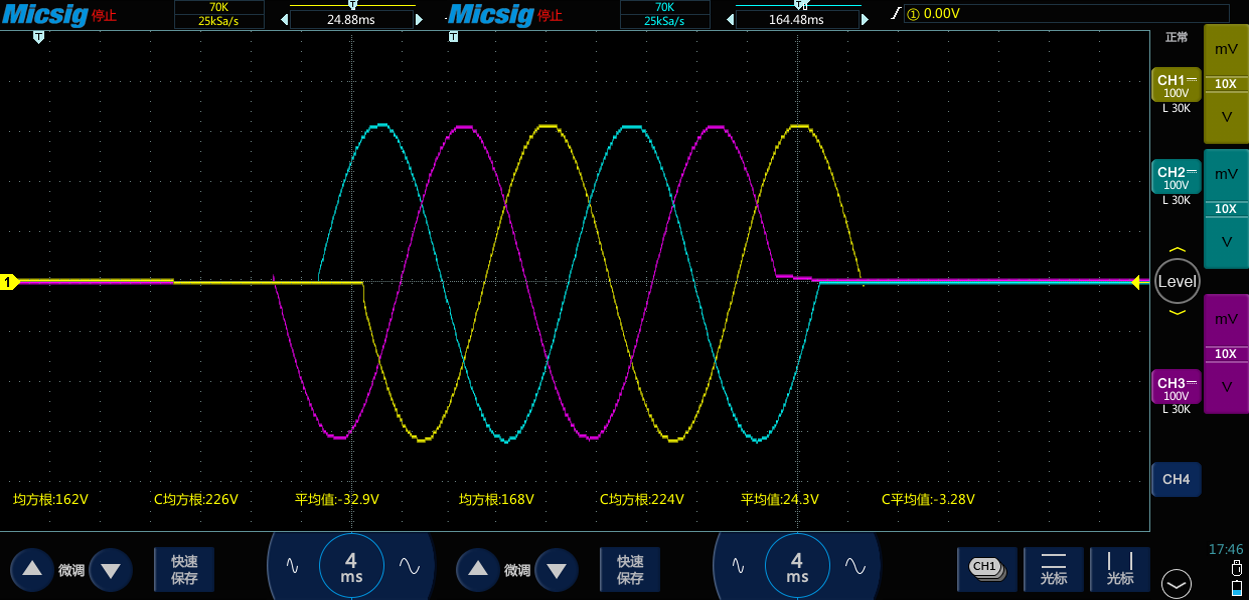Tap the fine-adjust up arrow under 均方根:162V
This screenshot has width=1250, height=600.
tap(32, 569)
